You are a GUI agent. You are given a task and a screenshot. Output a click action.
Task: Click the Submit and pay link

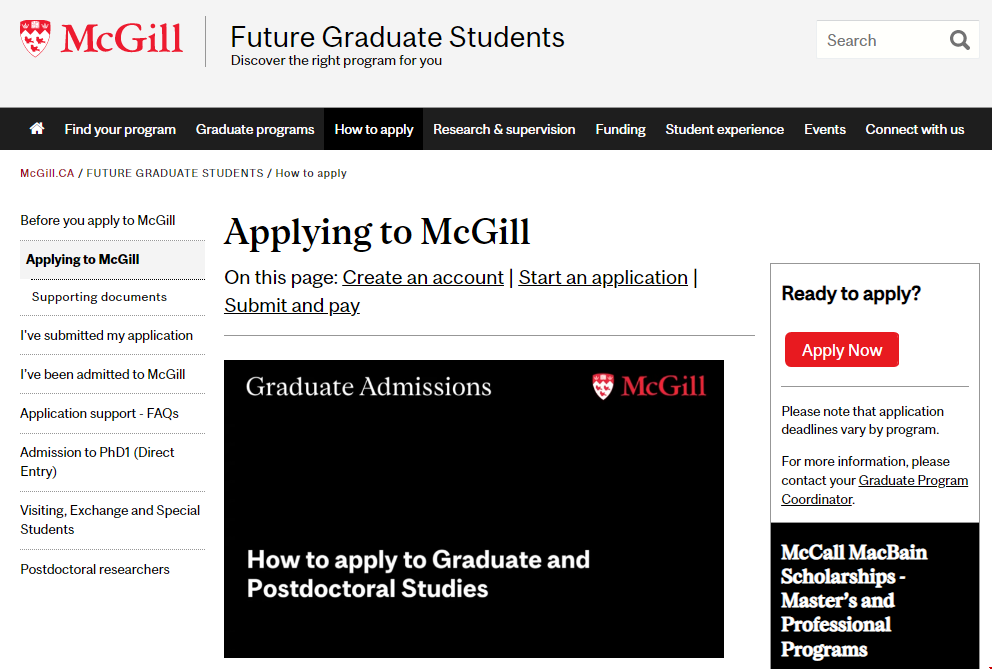pyautogui.click(x=292, y=305)
